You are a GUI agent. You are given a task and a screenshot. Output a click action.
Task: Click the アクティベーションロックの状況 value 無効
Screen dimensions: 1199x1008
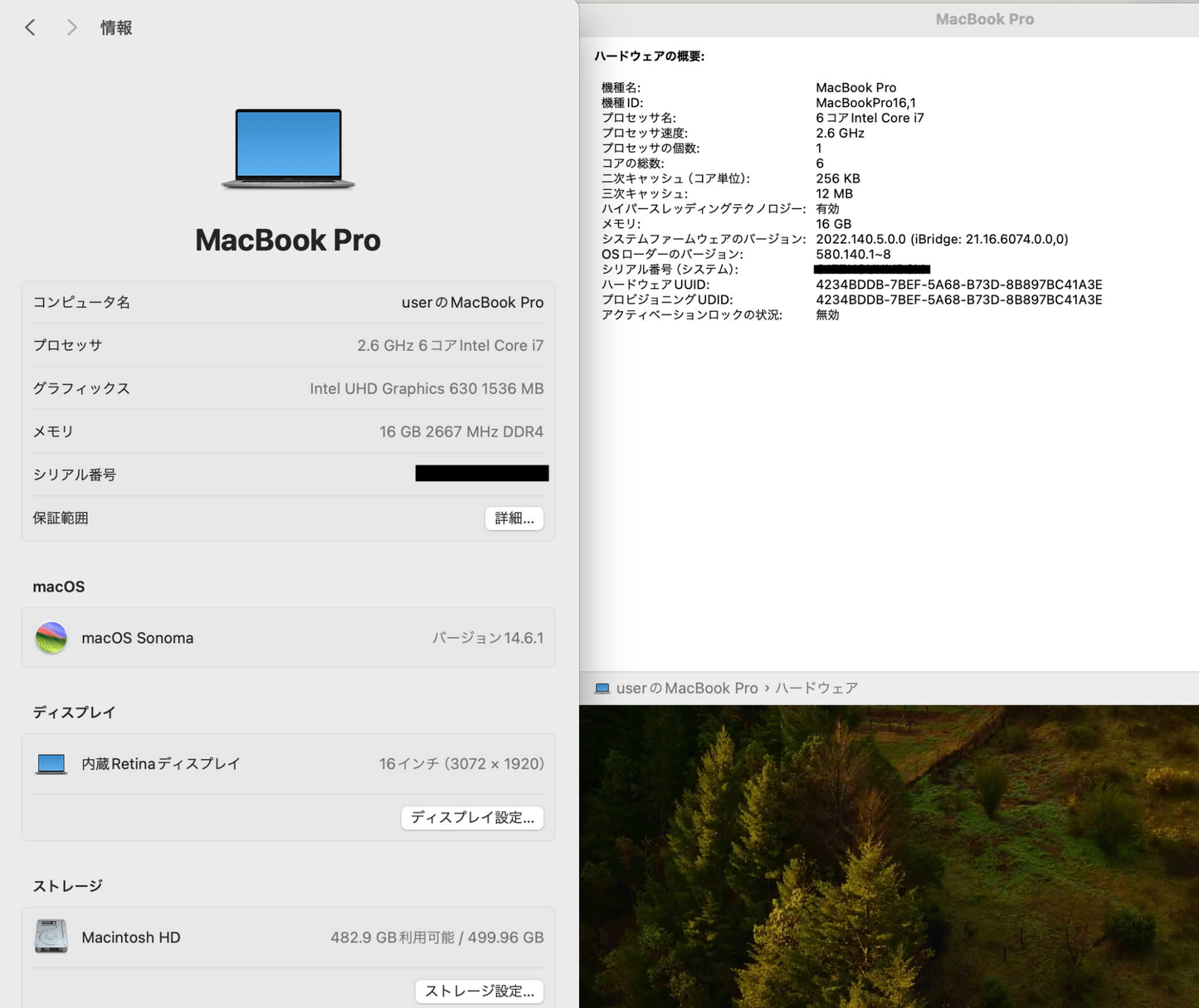[827, 315]
